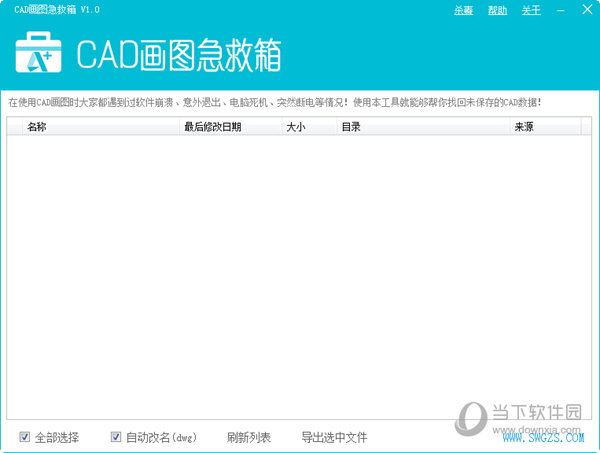Click the CAD first-aid kit logo icon

click(x=38, y=52)
